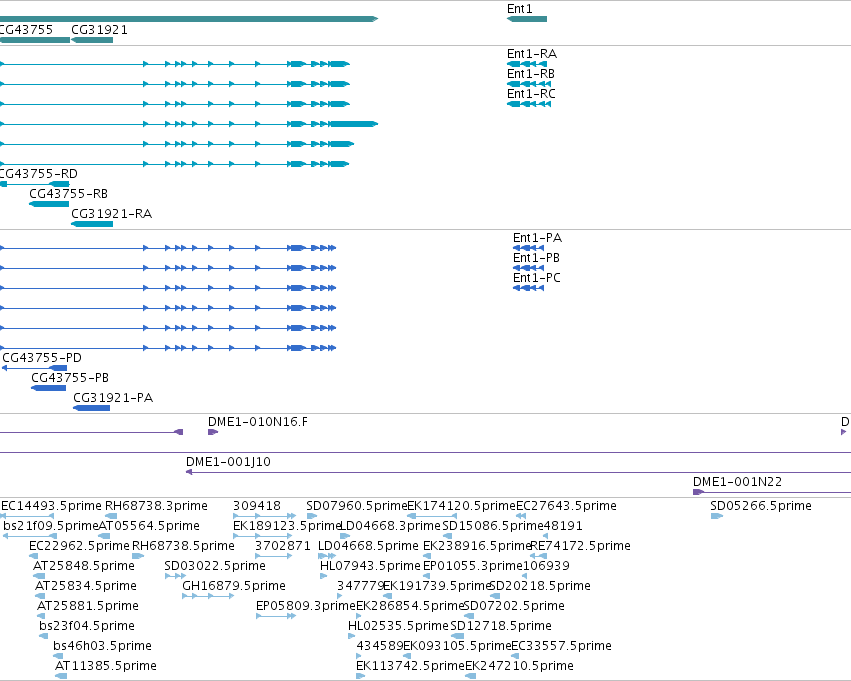Click EST HL02535.5prime

[x=398, y=626]
